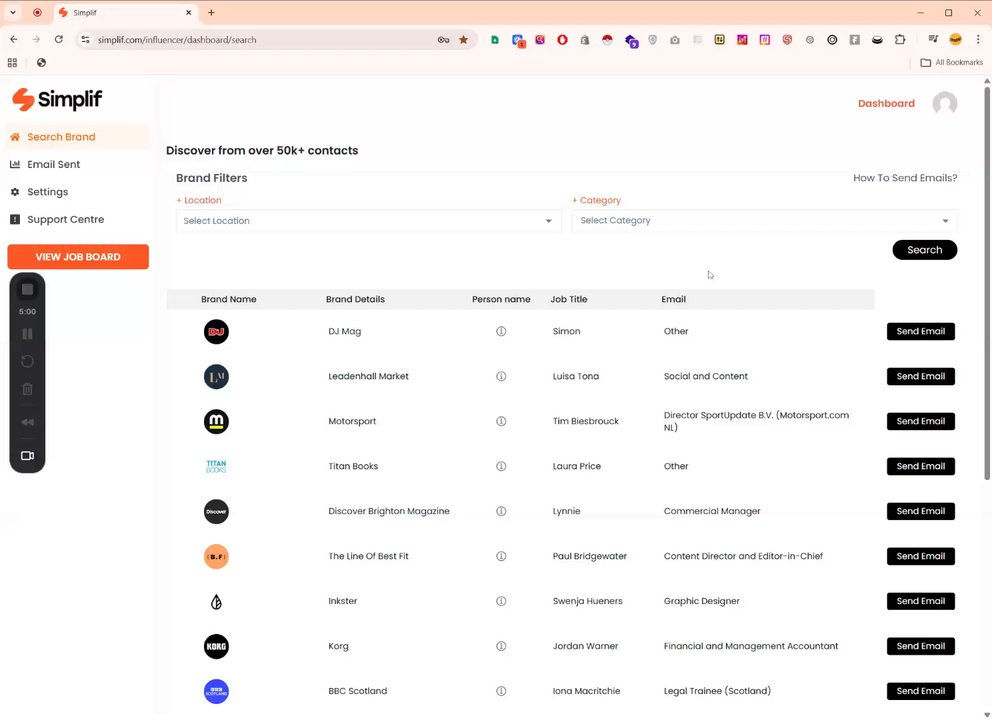Send email to DJ Mag
This screenshot has width=992, height=720.
921,332
